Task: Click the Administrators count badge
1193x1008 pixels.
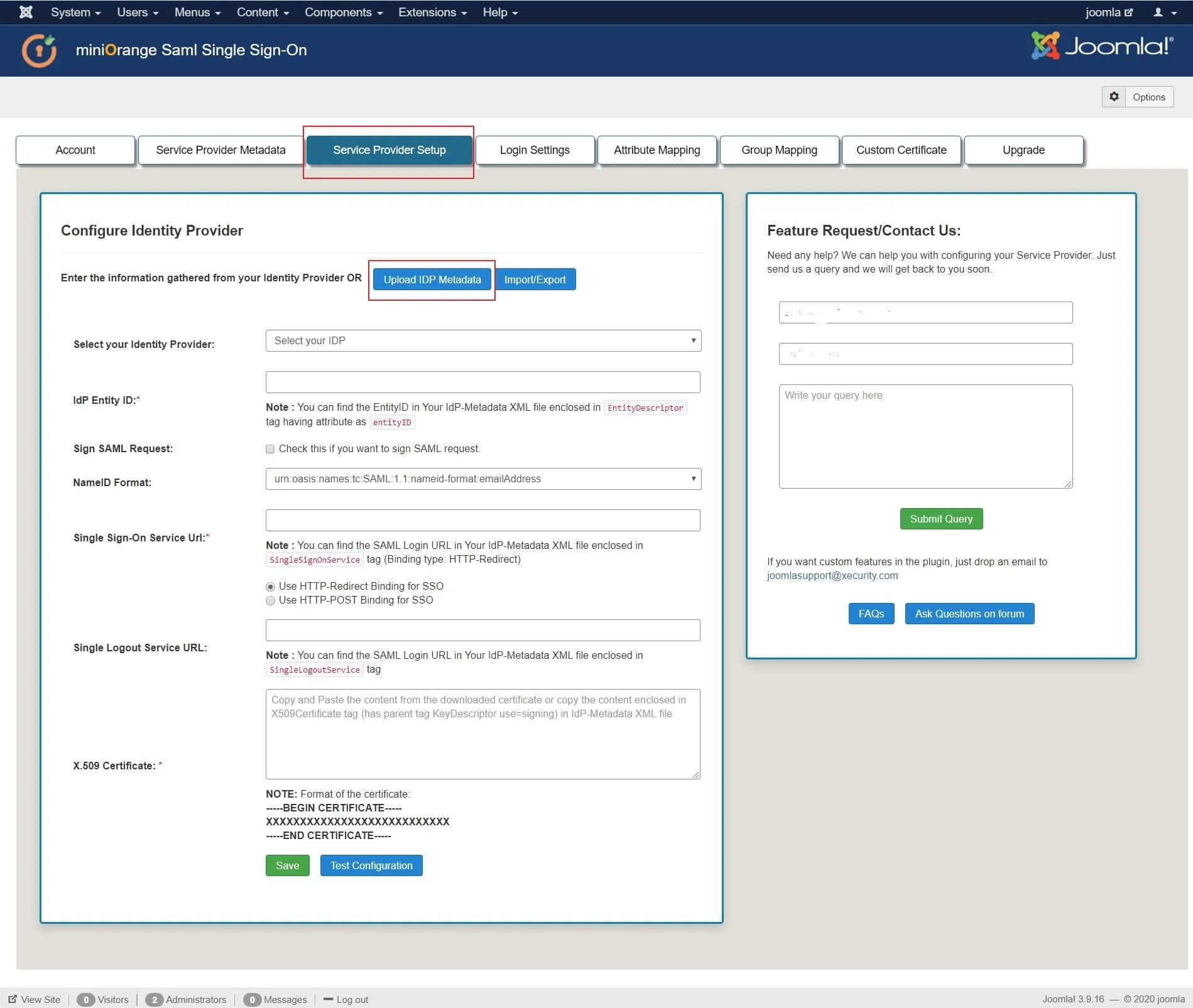Action: 154,999
